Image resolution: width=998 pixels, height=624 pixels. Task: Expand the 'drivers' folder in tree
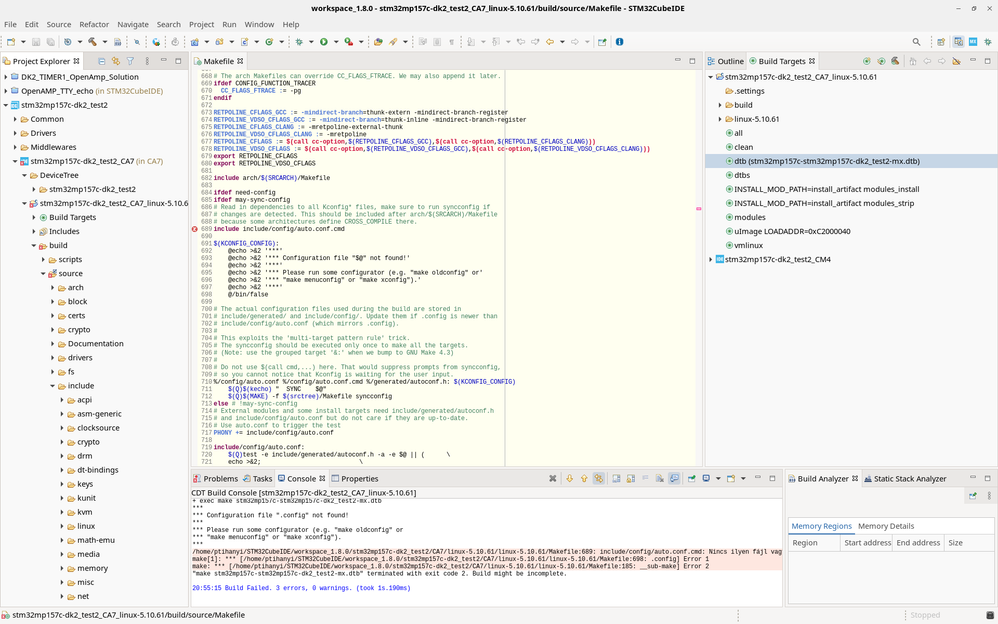click(53, 358)
